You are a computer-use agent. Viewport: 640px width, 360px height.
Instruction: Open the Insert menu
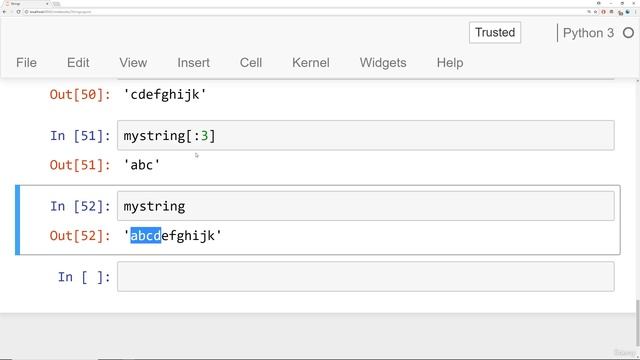[x=193, y=63]
